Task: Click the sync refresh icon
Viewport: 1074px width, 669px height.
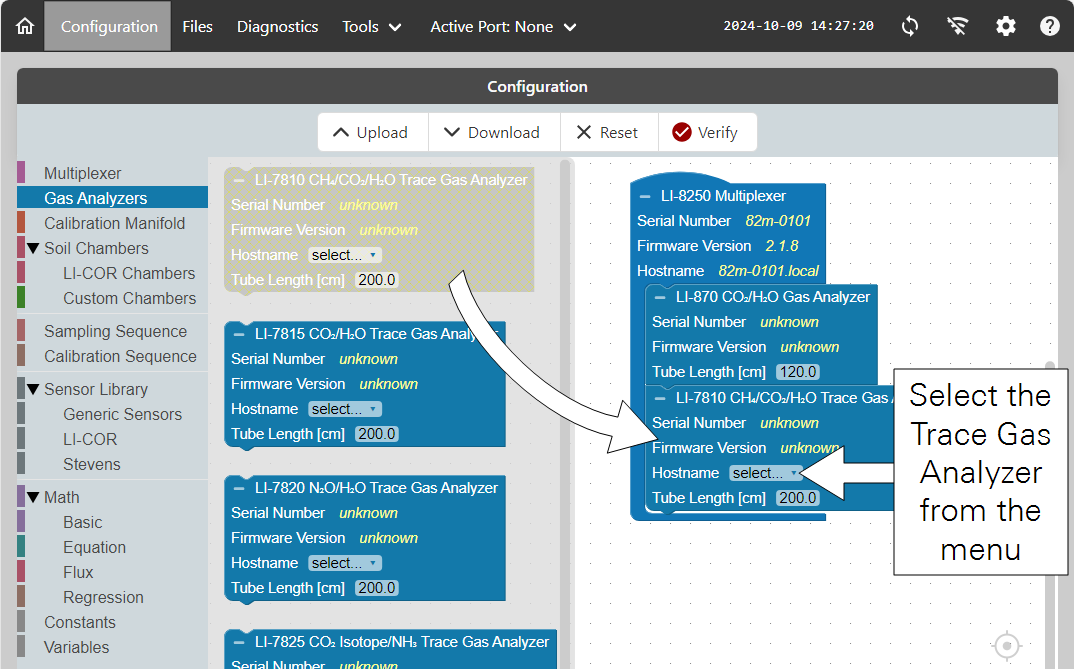Action: (x=910, y=27)
